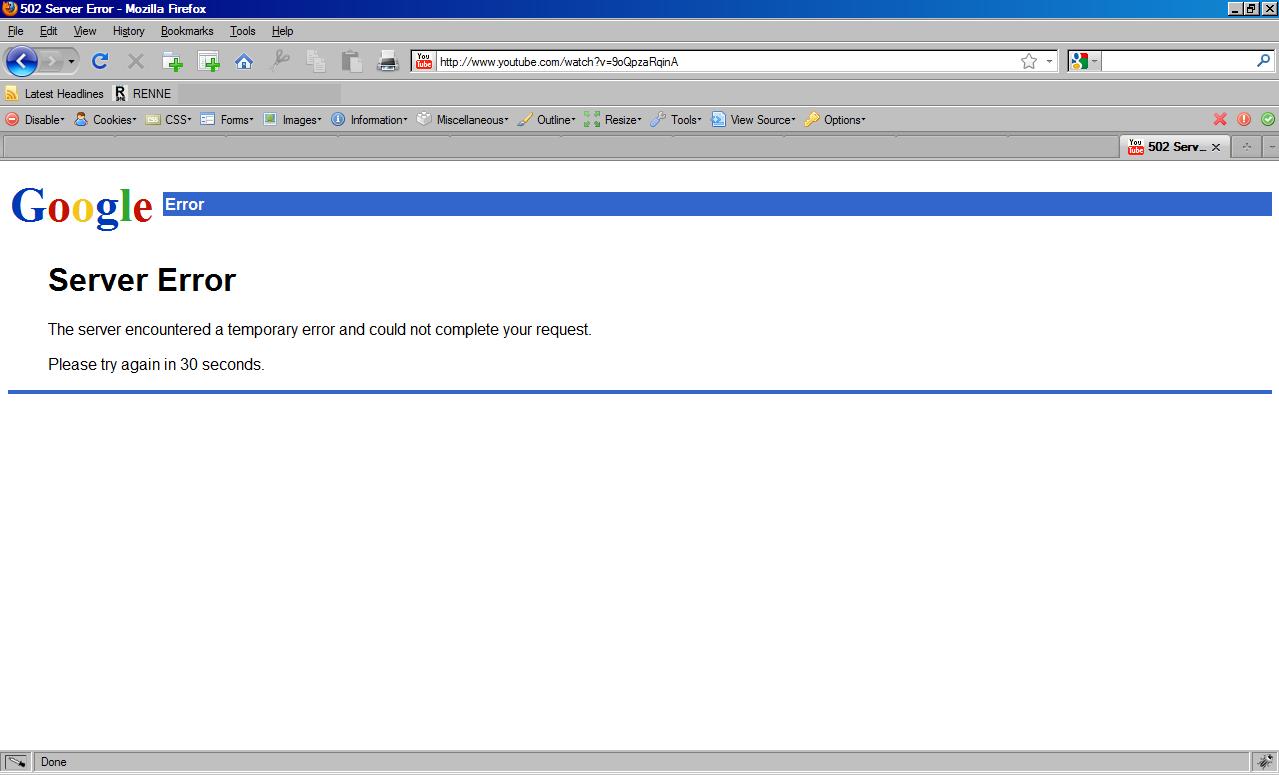Toggle the Web Developer error indicator icon
1279x775 pixels.
[x=1244, y=119]
